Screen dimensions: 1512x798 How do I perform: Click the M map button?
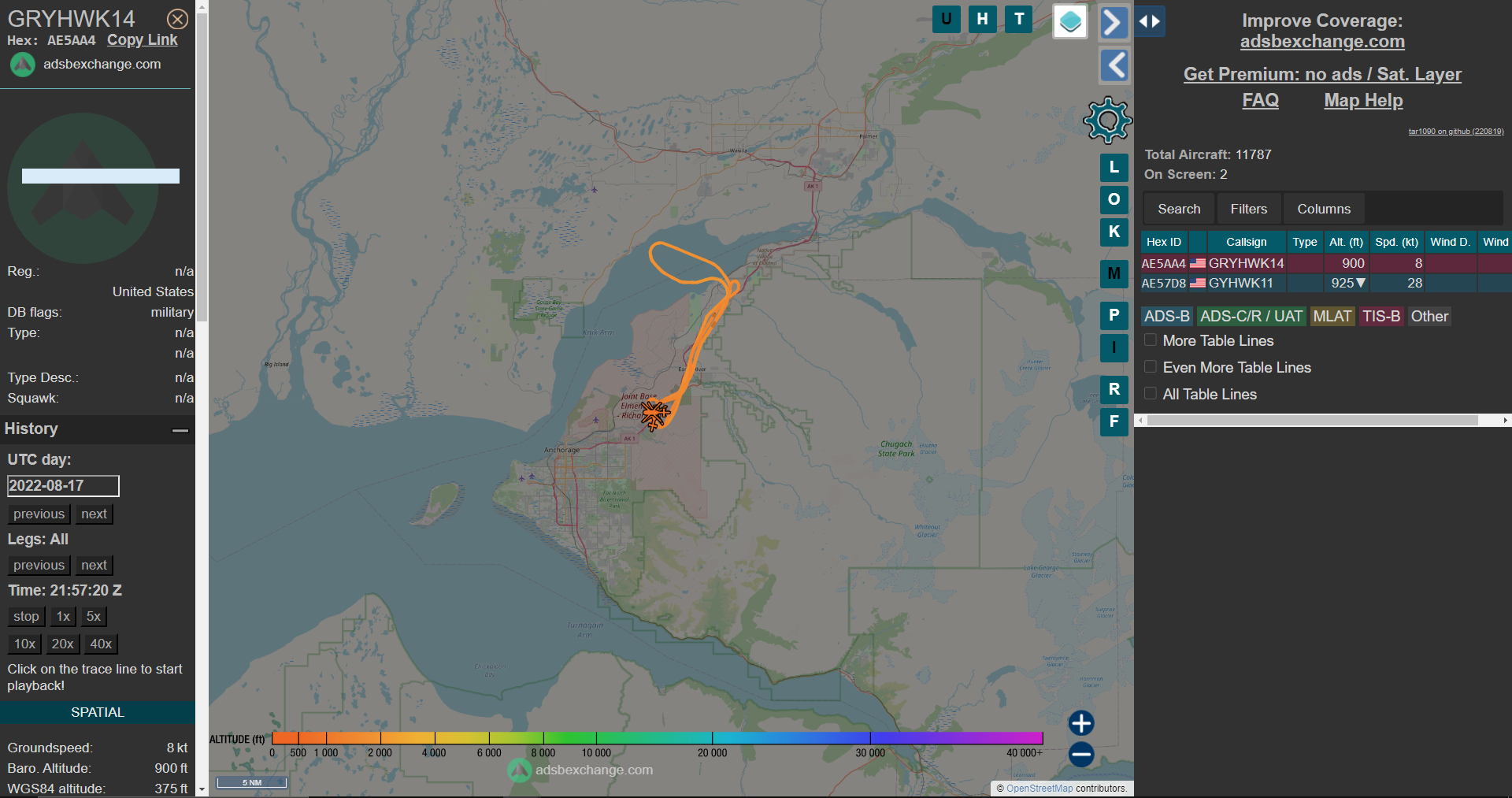click(x=1114, y=273)
